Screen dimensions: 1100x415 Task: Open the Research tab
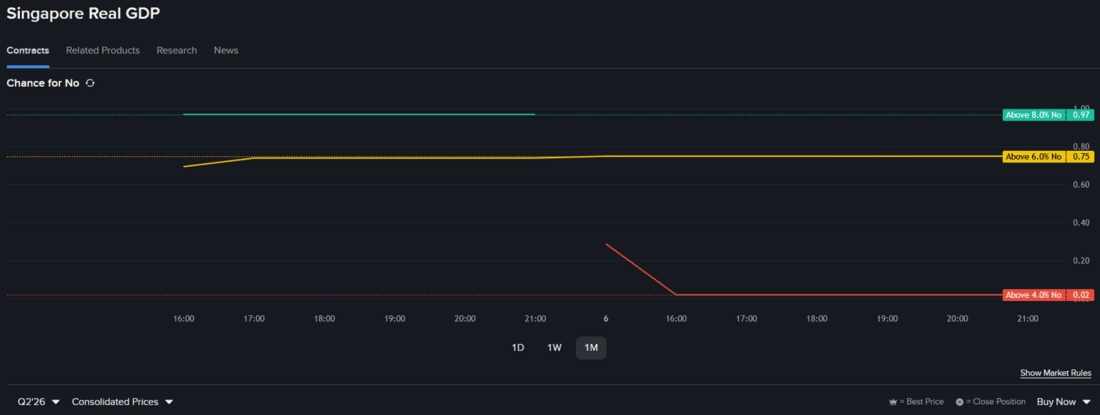(x=177, y=50)
